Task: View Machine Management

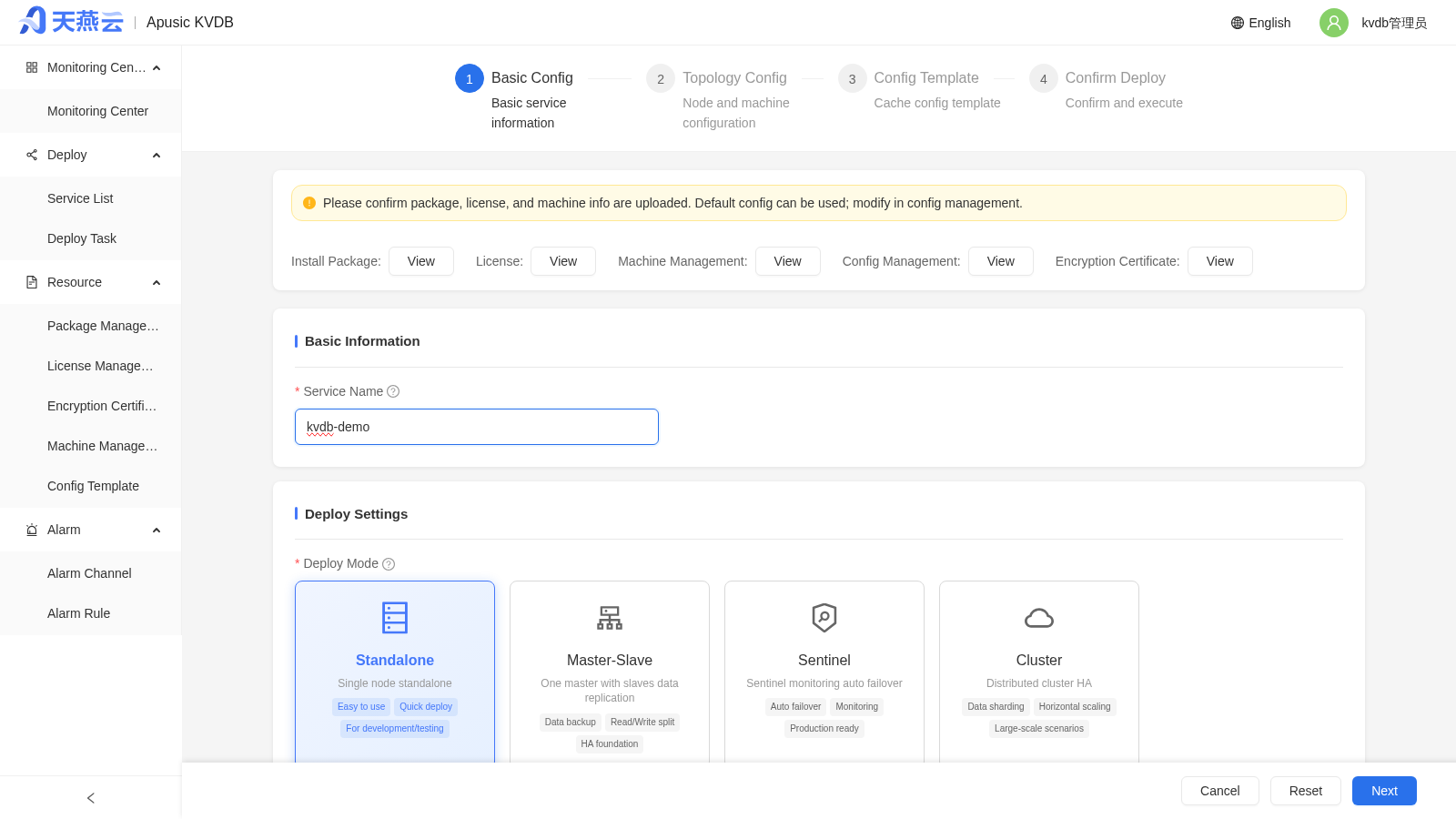Action: 788,261
